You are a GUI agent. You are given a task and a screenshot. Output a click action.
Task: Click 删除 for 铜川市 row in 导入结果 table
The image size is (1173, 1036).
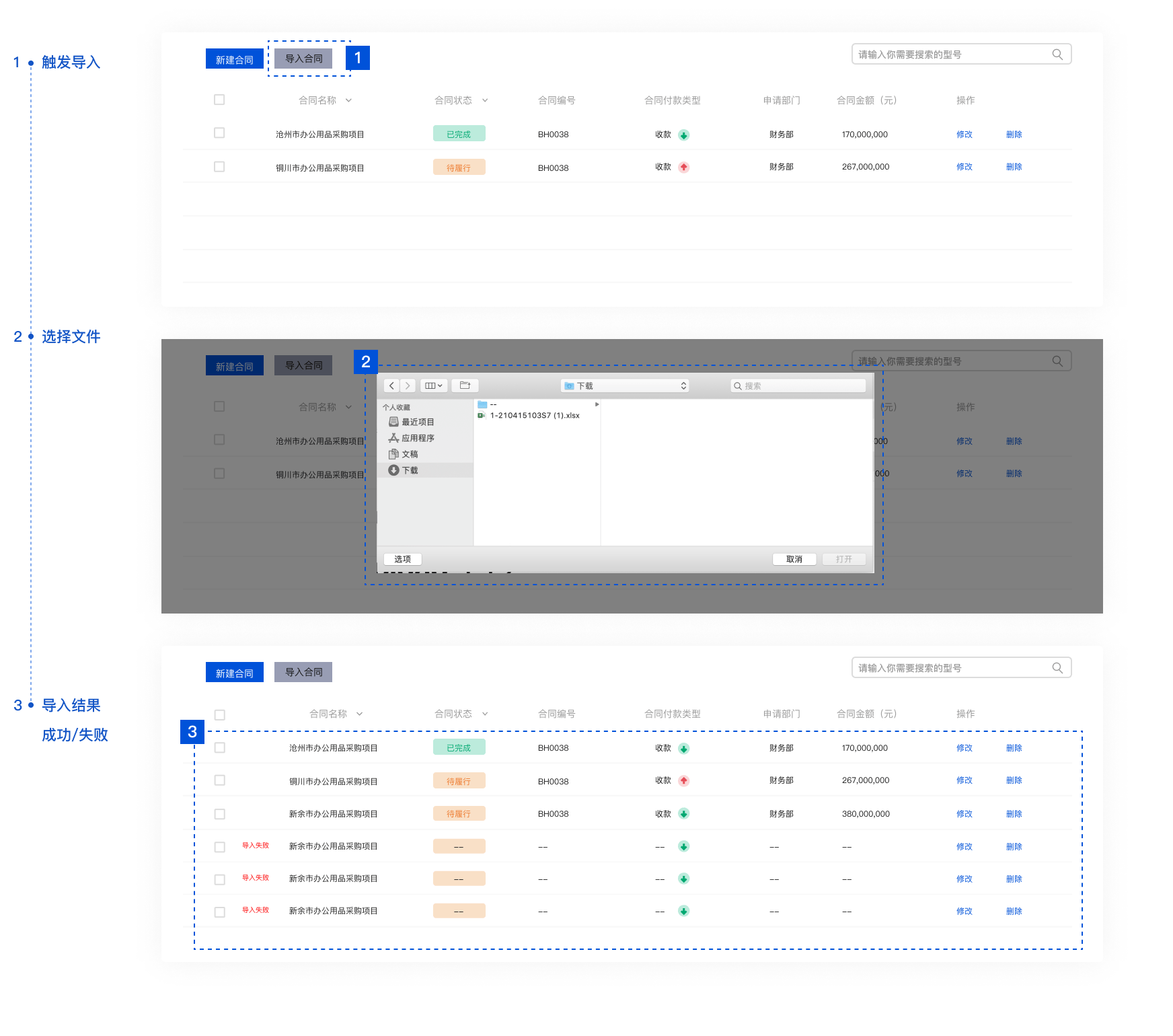coord(1014,780)
